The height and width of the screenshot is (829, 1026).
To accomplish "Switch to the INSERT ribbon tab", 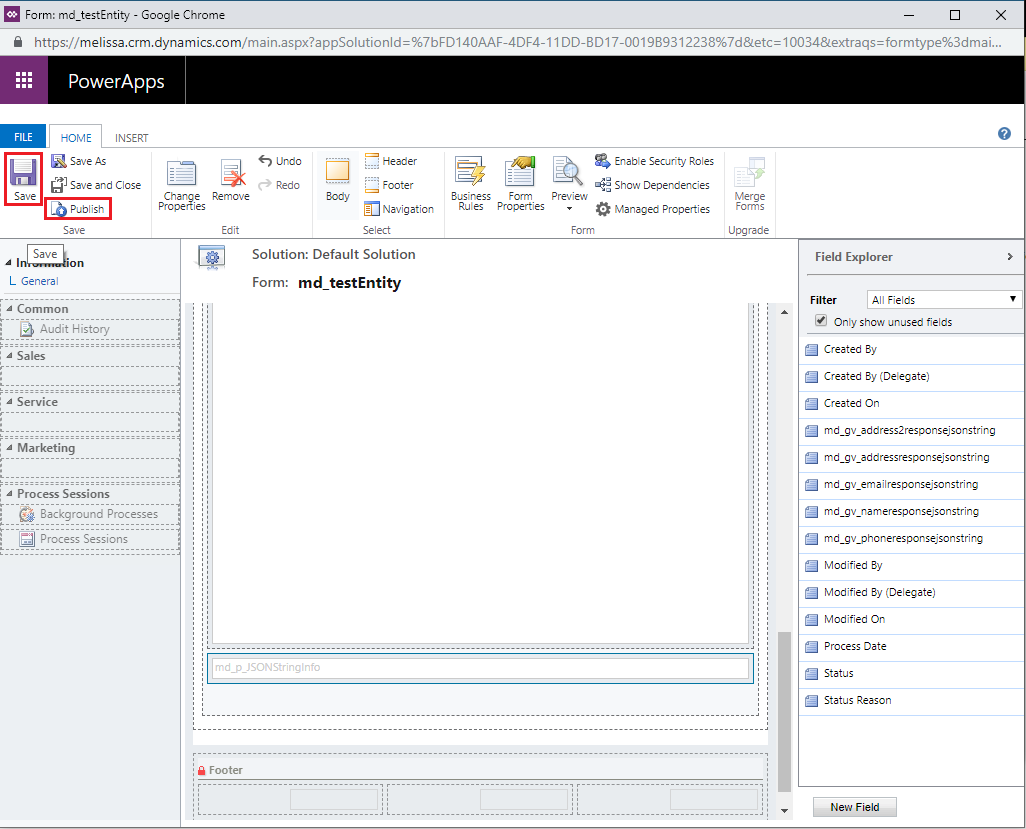I will [x=132, y=137].
